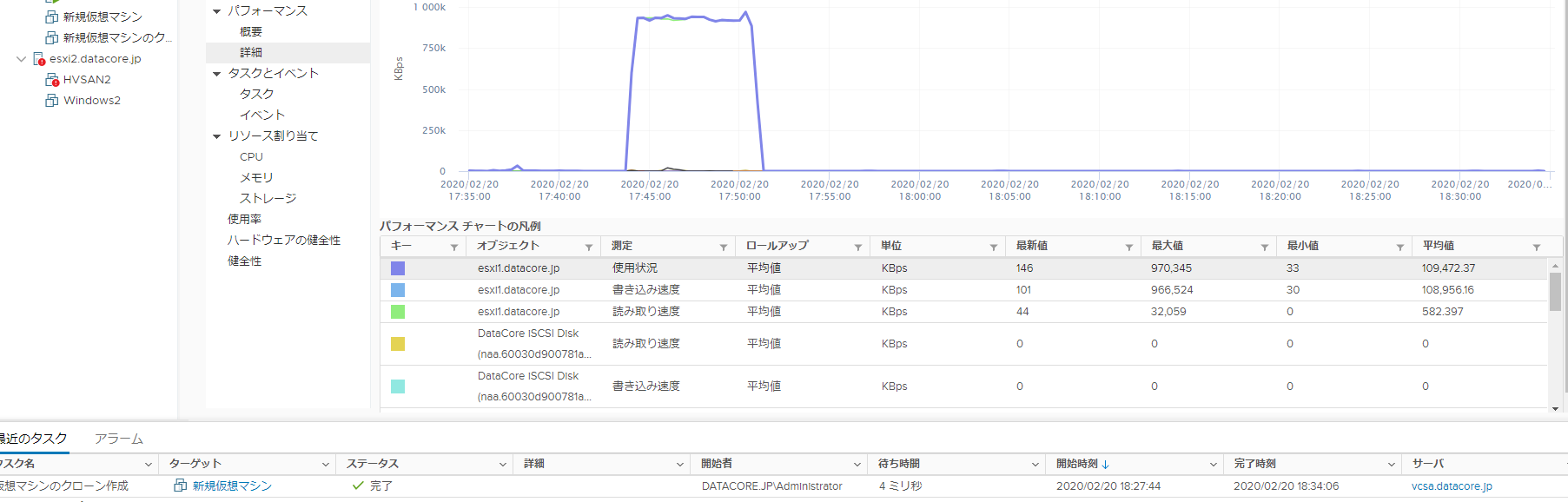This screenshot has height=502, width=1568.
Task: Click the legend table scrollbar thumb
Action: [1555, 292]
